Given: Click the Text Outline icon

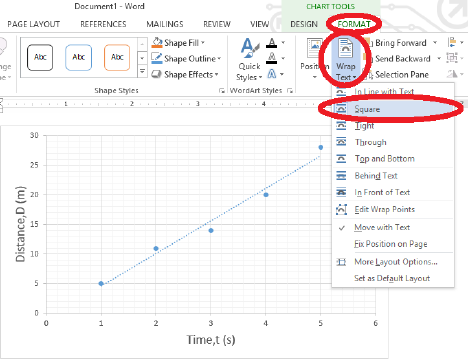Looking at the screenshot, I should [272, 58].
